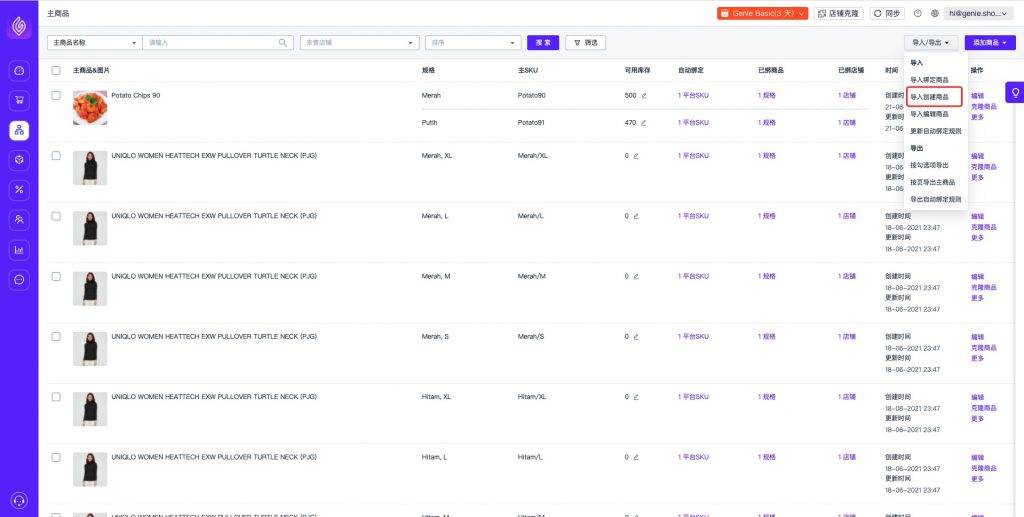Click 编辑 for the Merah, L row

977,217
